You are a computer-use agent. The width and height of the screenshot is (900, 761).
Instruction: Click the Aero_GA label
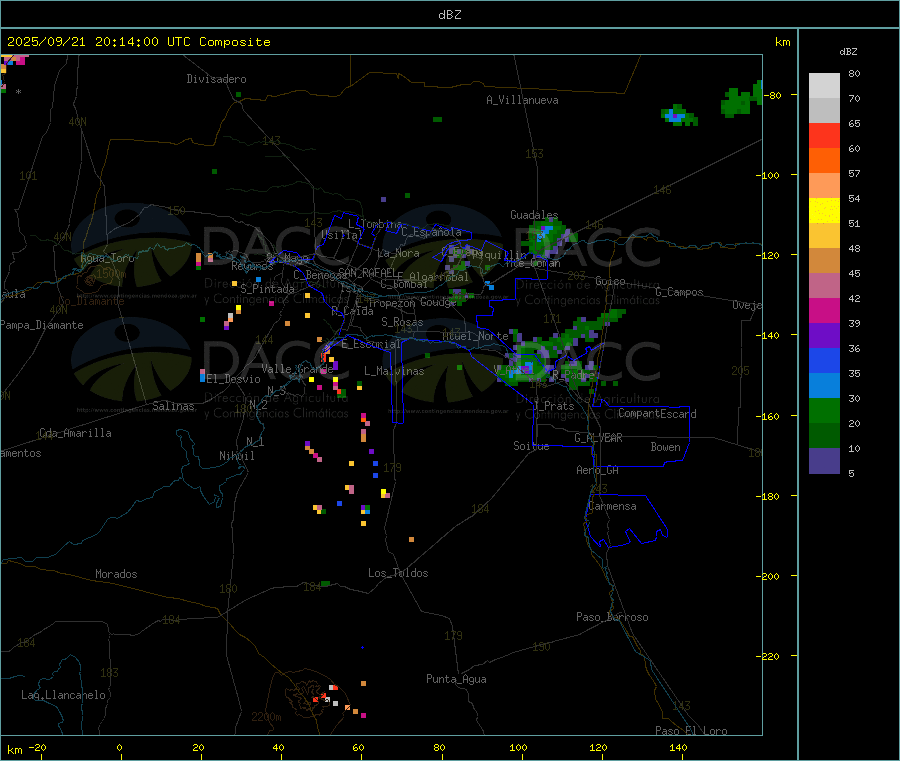coord(597,470)
